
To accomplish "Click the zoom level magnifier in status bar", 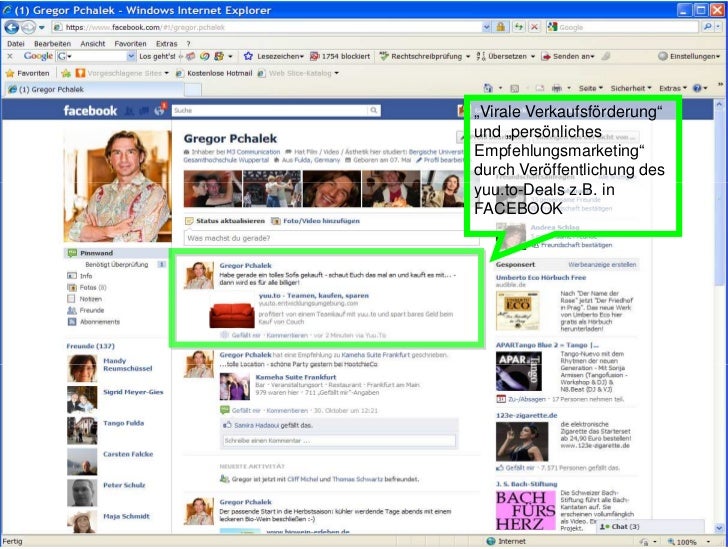I will tap(671, 542).
